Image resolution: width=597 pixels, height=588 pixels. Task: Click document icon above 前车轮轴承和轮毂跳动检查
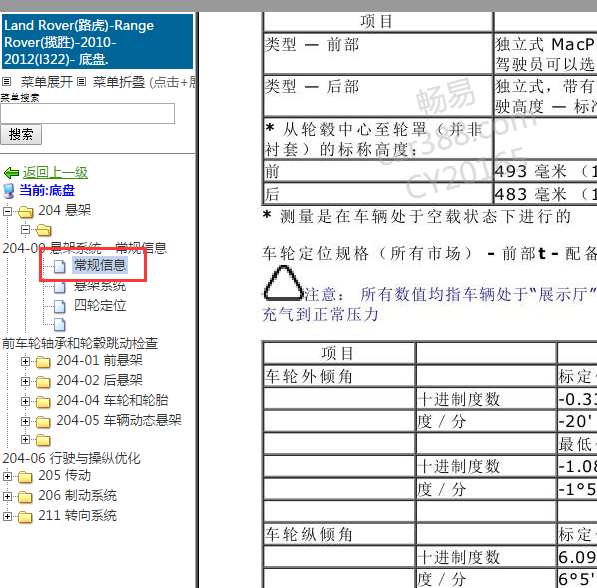(x=59, y=324)
